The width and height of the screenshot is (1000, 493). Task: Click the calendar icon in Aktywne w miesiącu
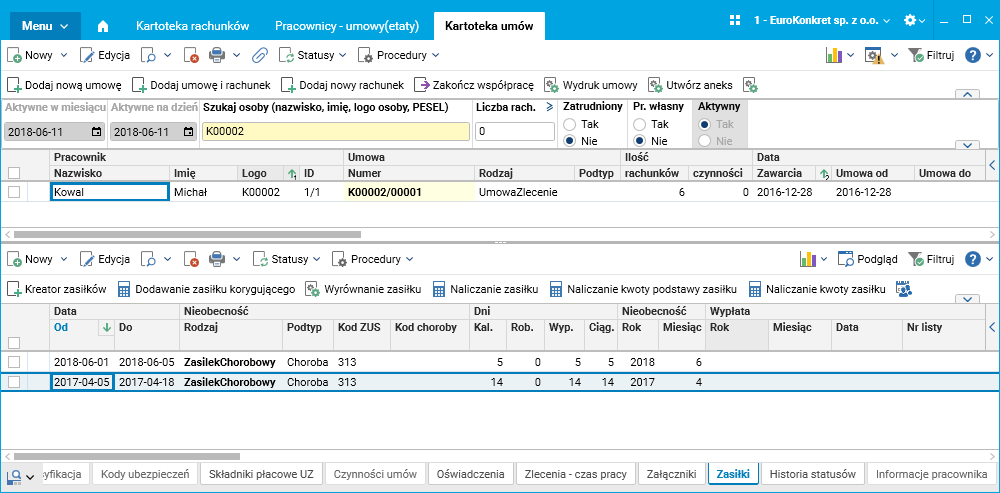tap(96, 131)
